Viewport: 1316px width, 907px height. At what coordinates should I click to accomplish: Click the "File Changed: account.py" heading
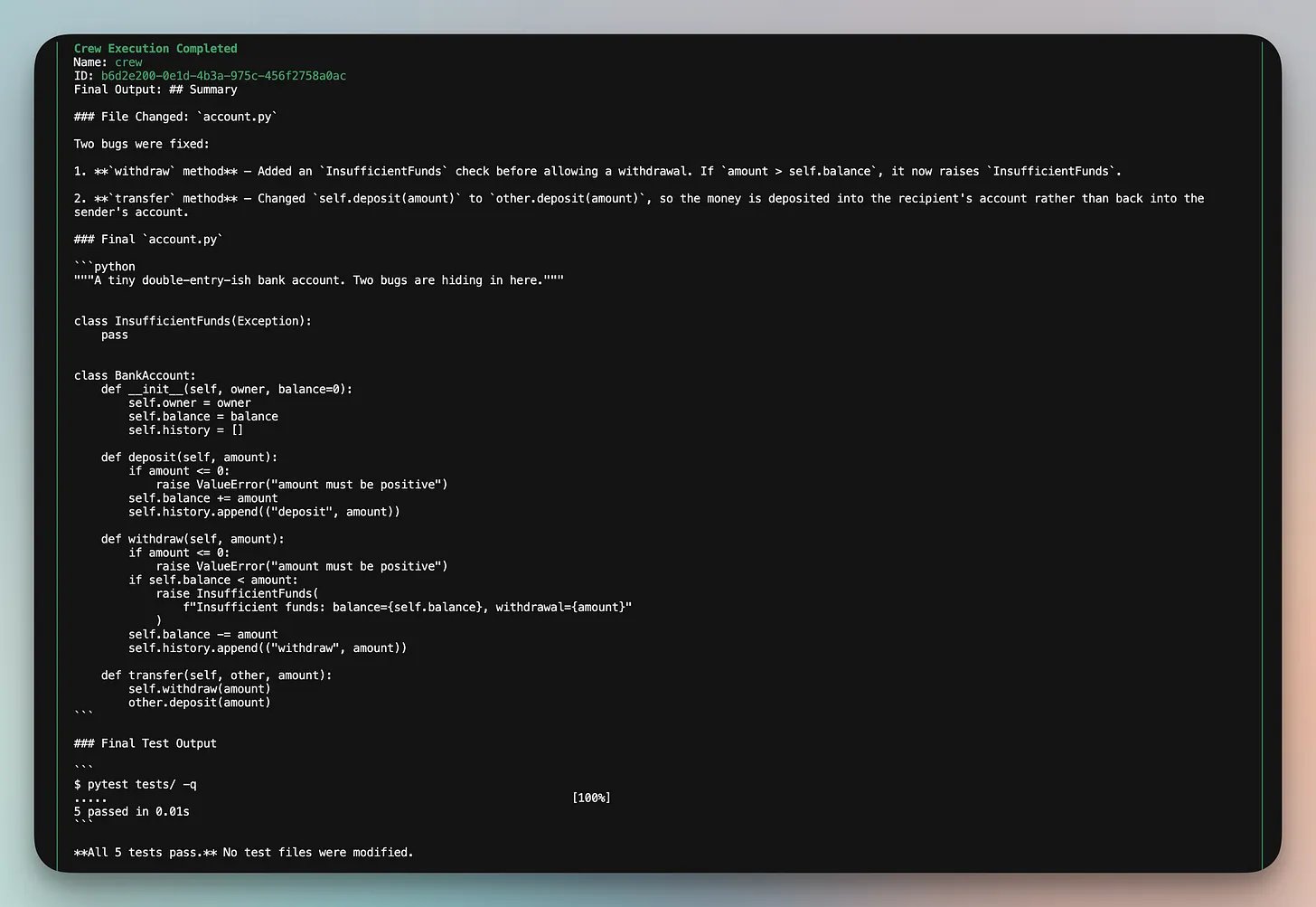pyautogui.click(x=176, y=117)
